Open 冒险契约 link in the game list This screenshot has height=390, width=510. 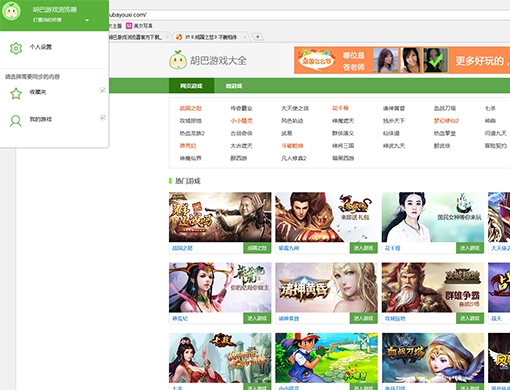496,146
